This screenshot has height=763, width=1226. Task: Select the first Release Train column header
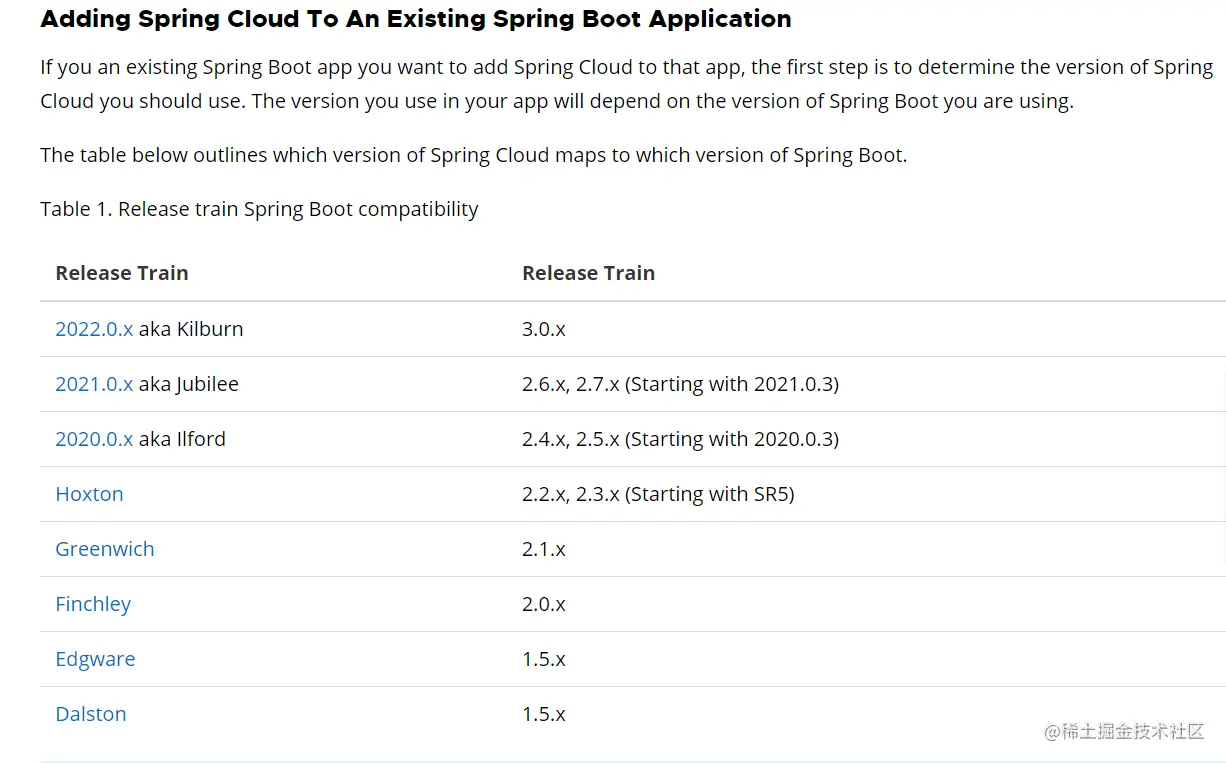[122, 273]
